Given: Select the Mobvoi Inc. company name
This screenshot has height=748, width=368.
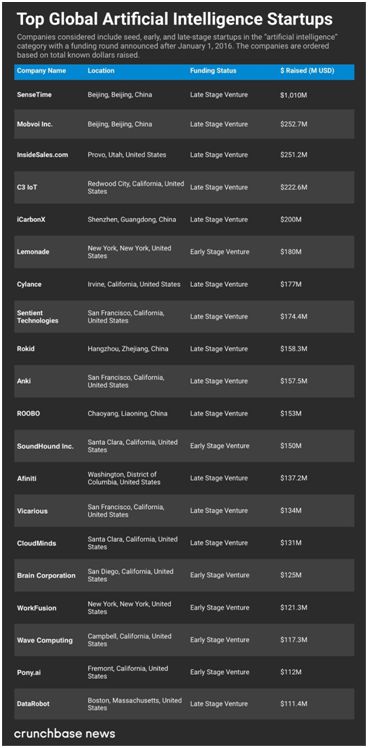Looking at the screenshot, I should click(x=37, y=124).
